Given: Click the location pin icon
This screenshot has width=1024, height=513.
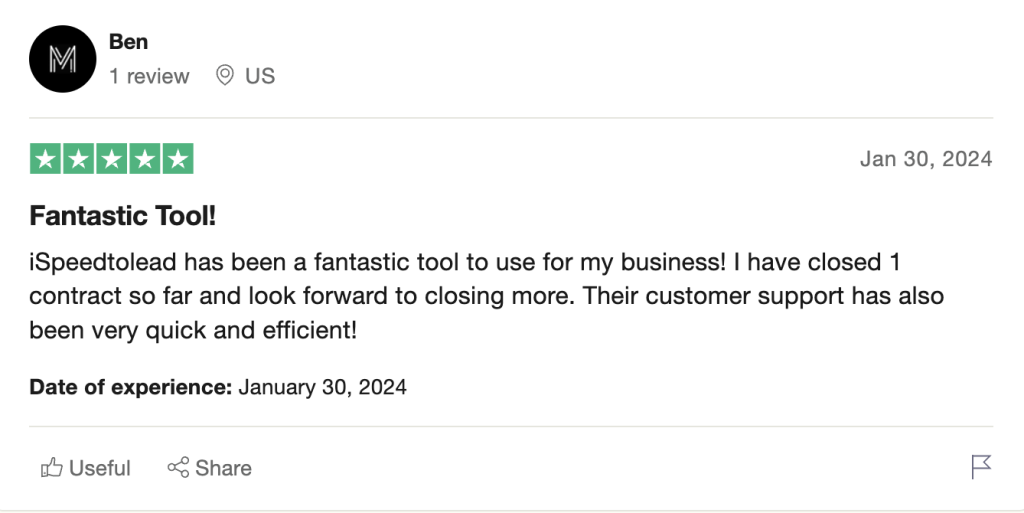Looking at the screenshot, I should pyautogui.click(x=225, y=76).
